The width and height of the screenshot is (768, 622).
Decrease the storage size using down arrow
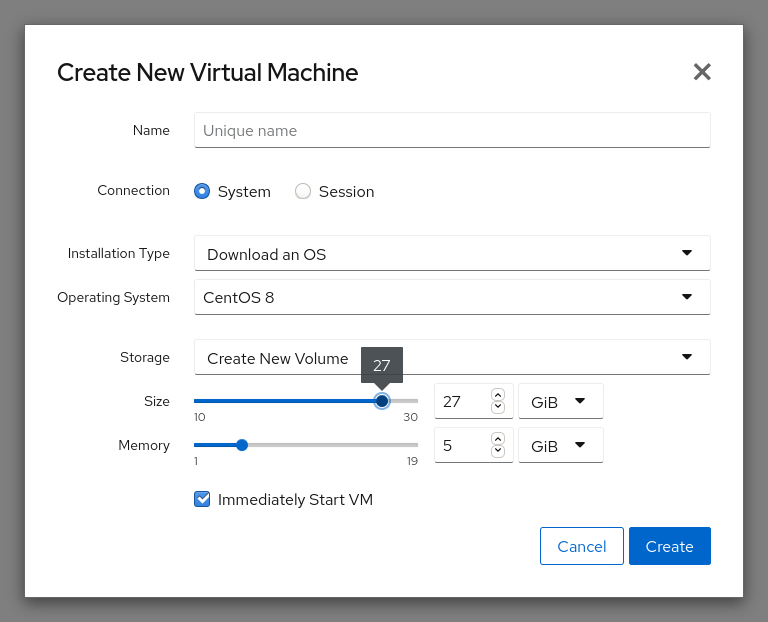[x=498, y=407]
